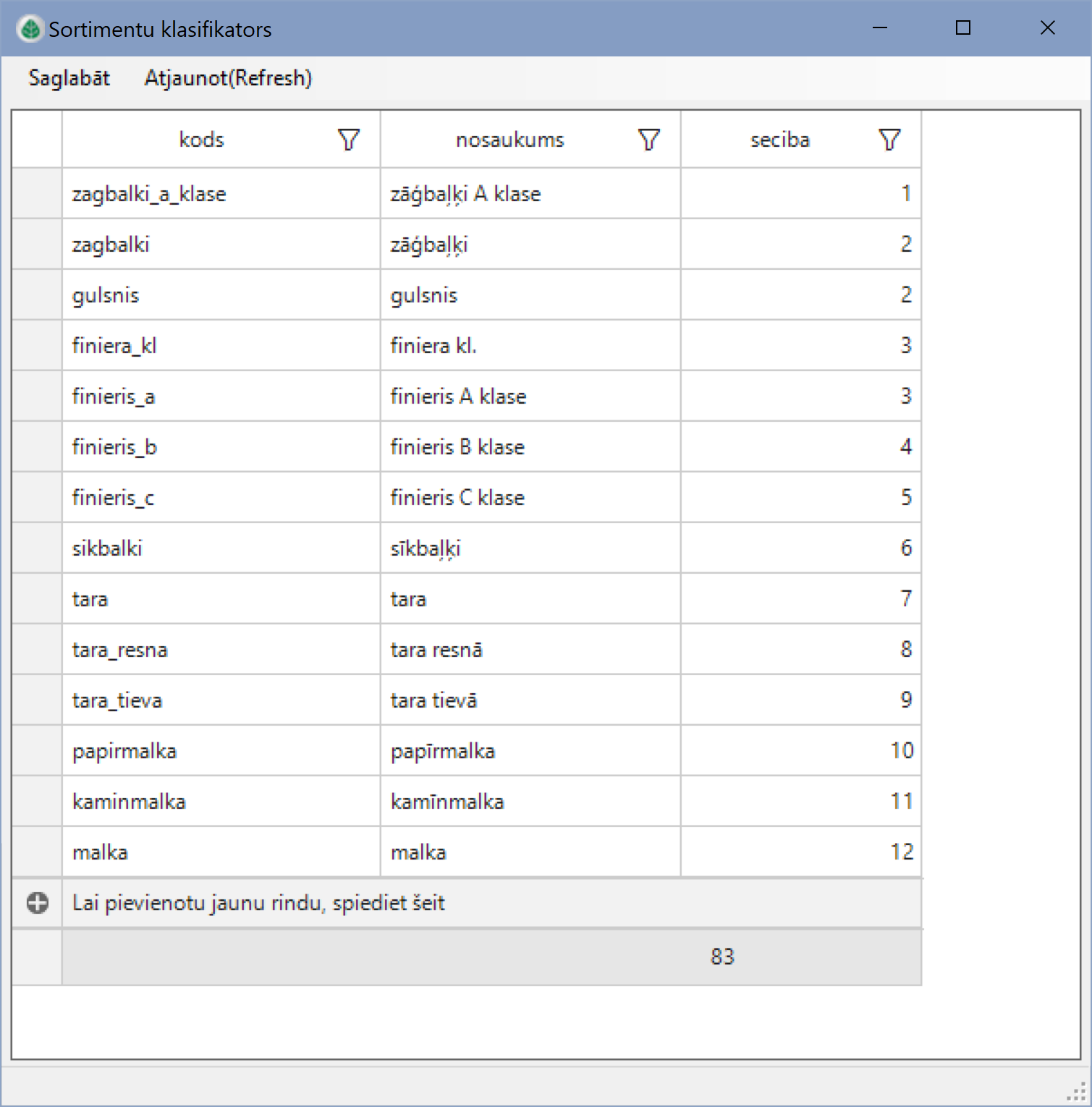
Task: Click the summary cell showing 83
Action: pos(721,956)
